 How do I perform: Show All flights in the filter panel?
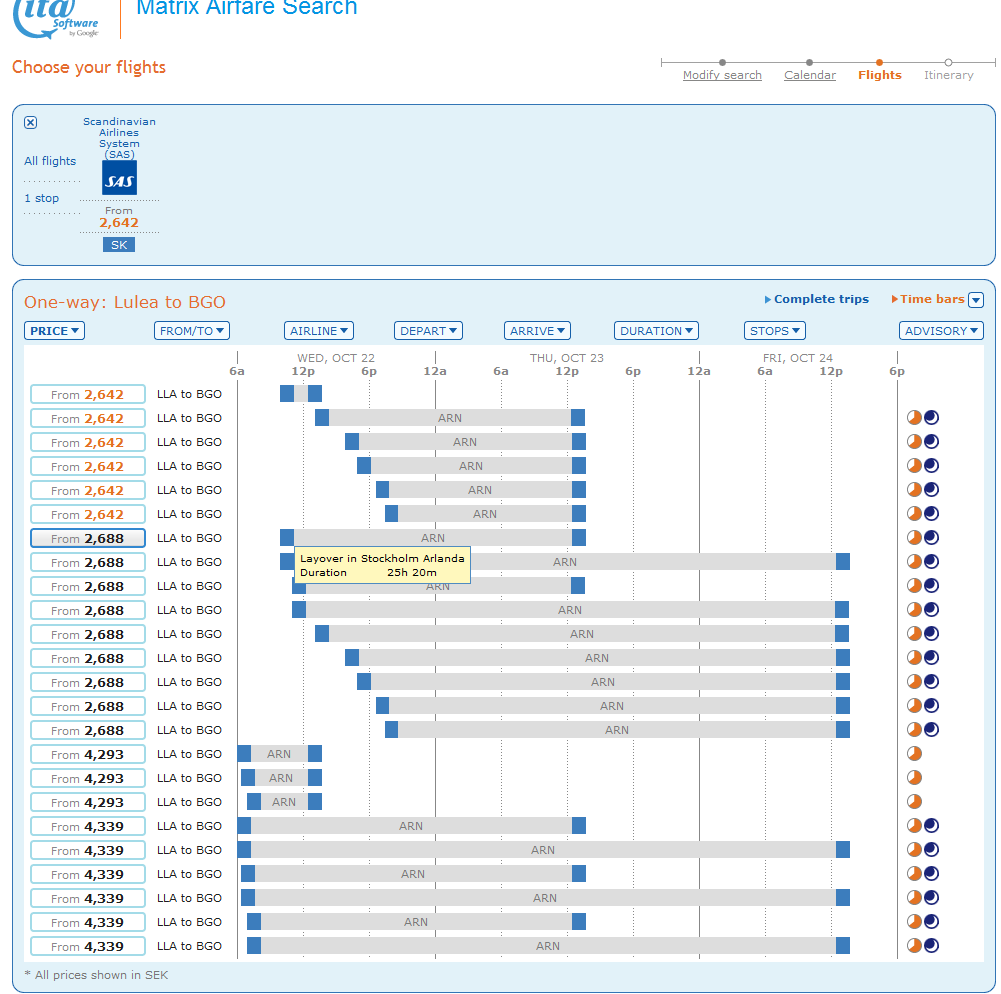(x=50, y=161)
